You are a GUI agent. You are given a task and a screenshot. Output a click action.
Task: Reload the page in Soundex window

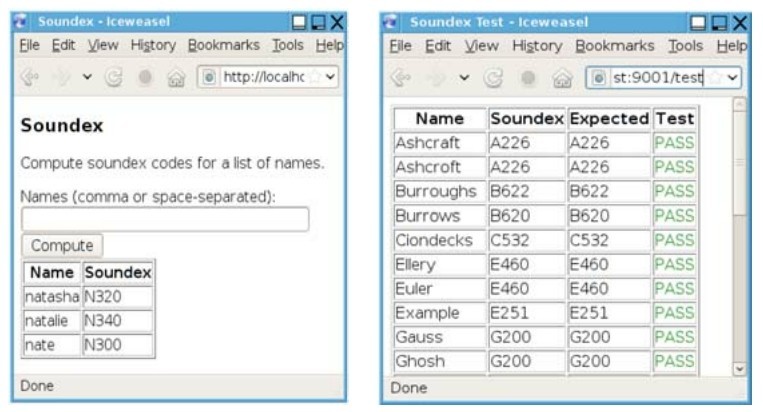tap(114, 77)
